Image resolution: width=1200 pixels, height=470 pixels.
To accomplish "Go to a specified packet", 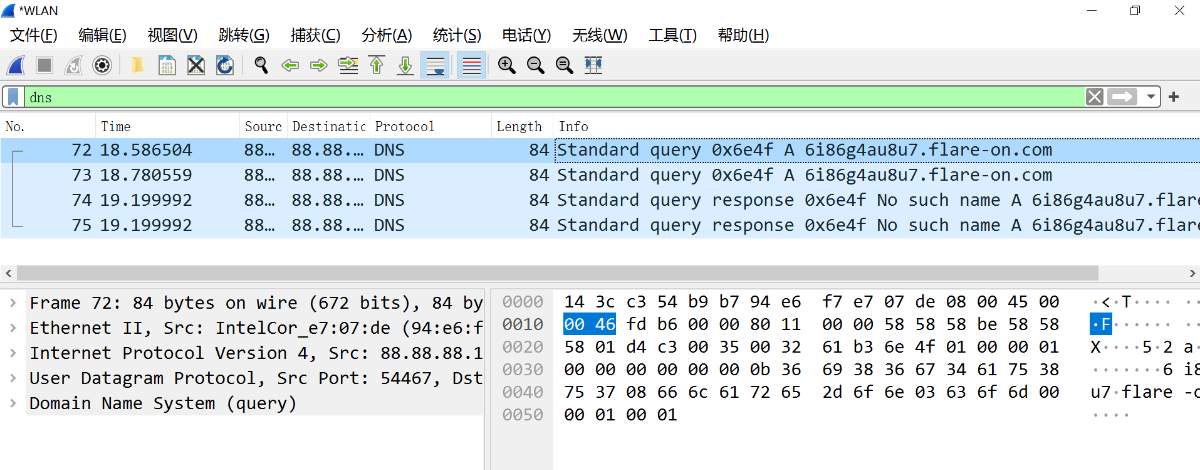I will (348, 66).
